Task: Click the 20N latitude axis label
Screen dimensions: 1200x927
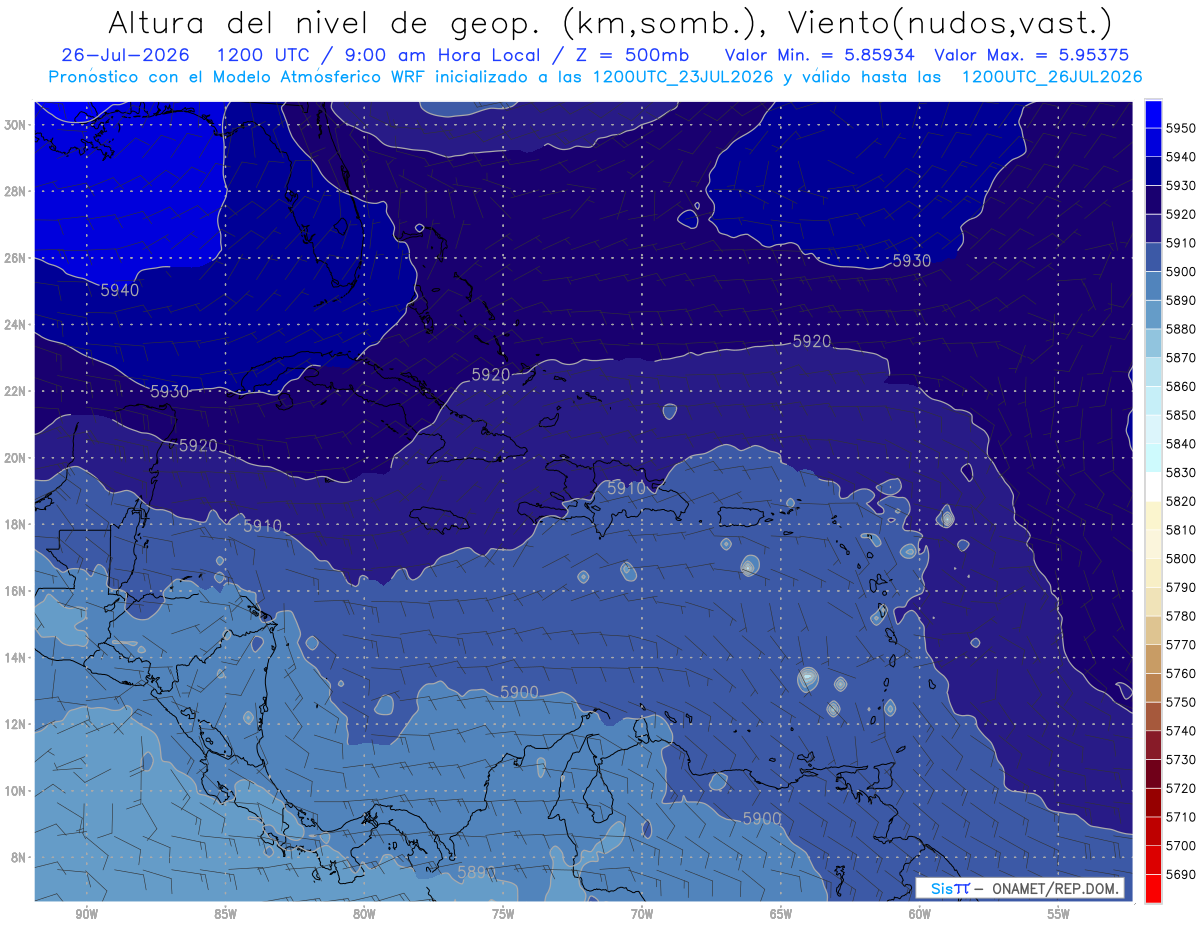Action: point(15,458)
